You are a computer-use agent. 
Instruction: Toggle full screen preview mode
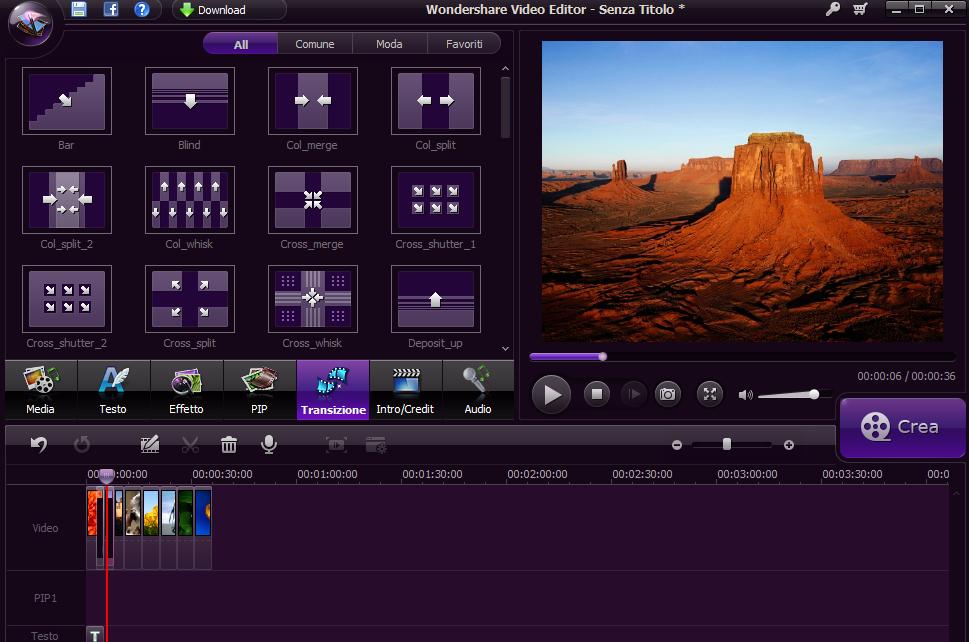tap(709, 394)
